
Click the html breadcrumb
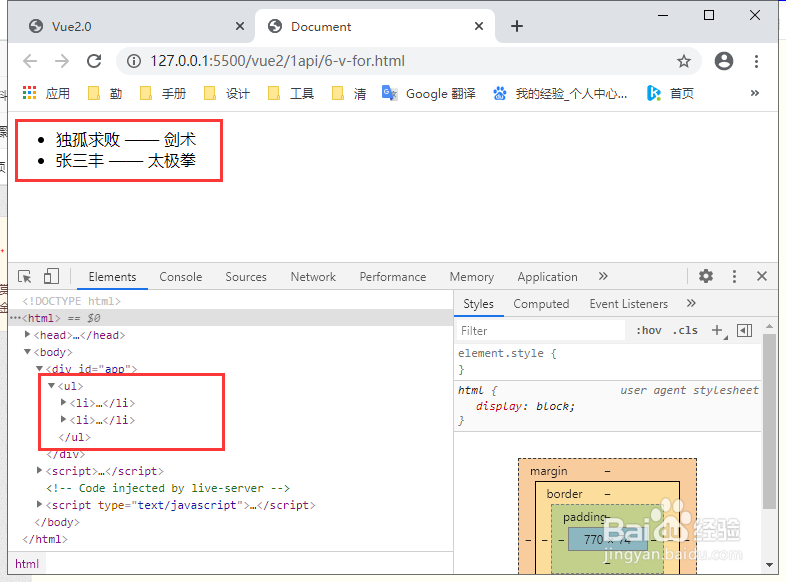pos(27,564)
